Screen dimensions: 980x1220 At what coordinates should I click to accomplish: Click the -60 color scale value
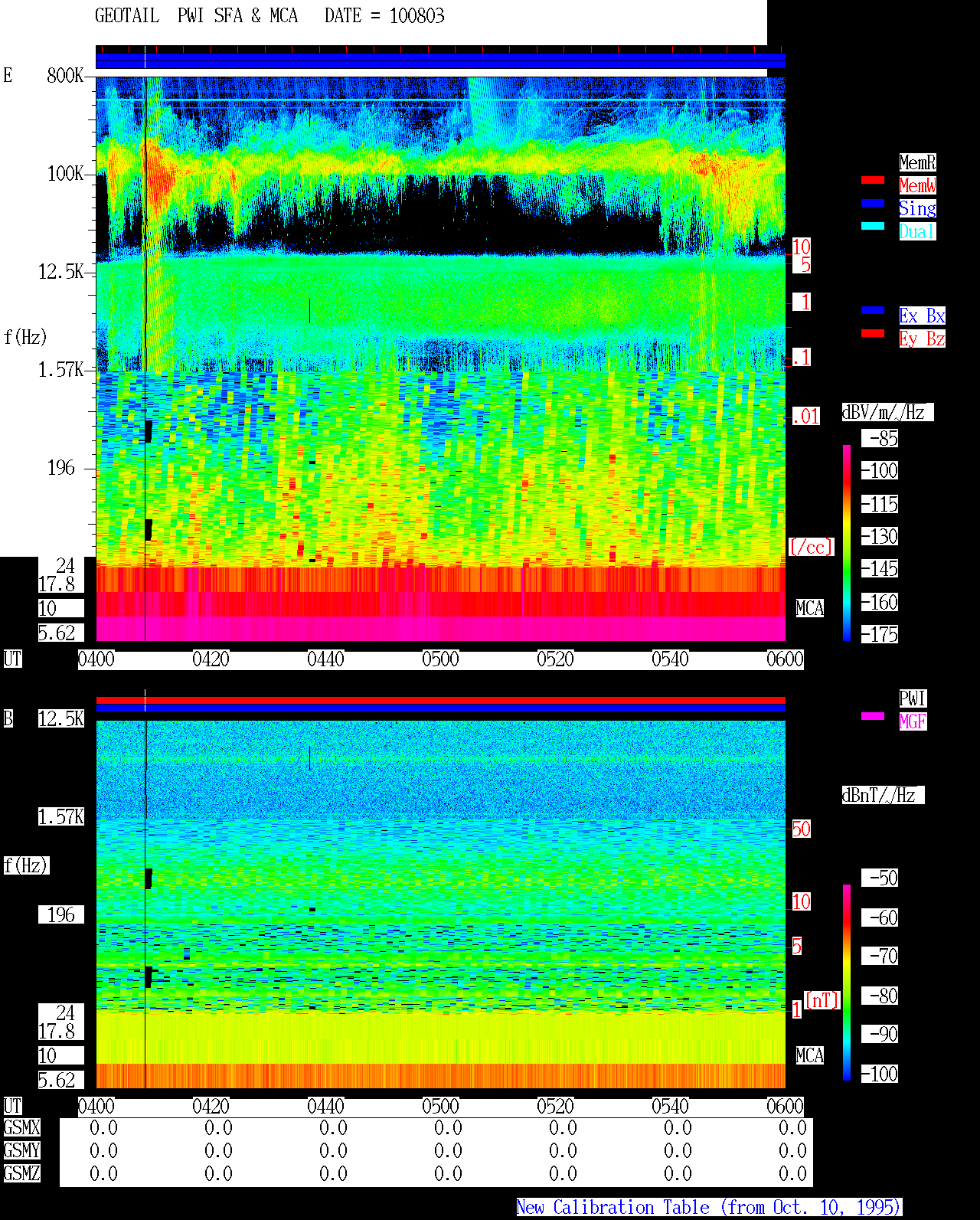[880, 917]
